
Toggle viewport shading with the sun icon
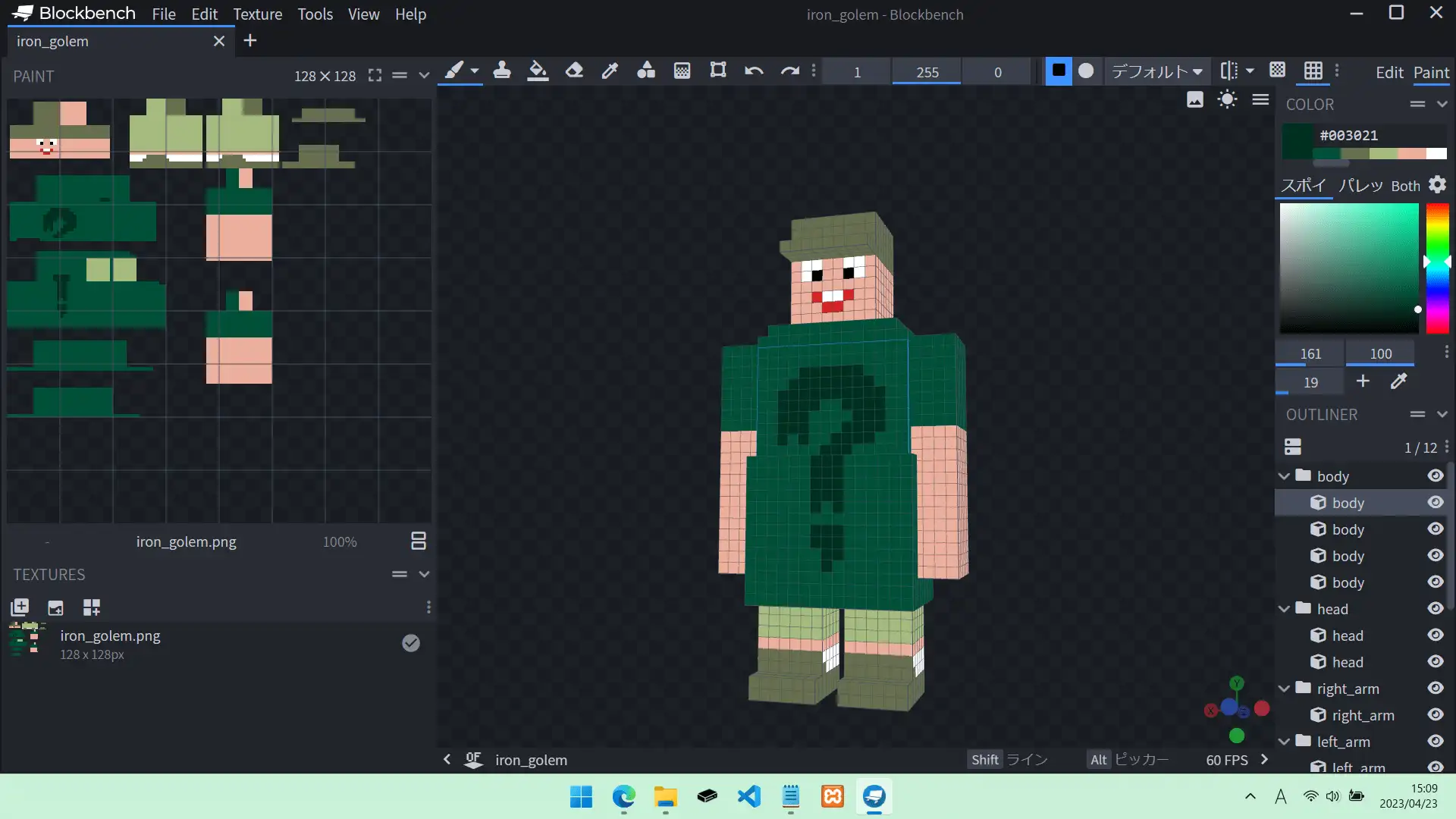pyautogui.click(x=1227, y=99)
